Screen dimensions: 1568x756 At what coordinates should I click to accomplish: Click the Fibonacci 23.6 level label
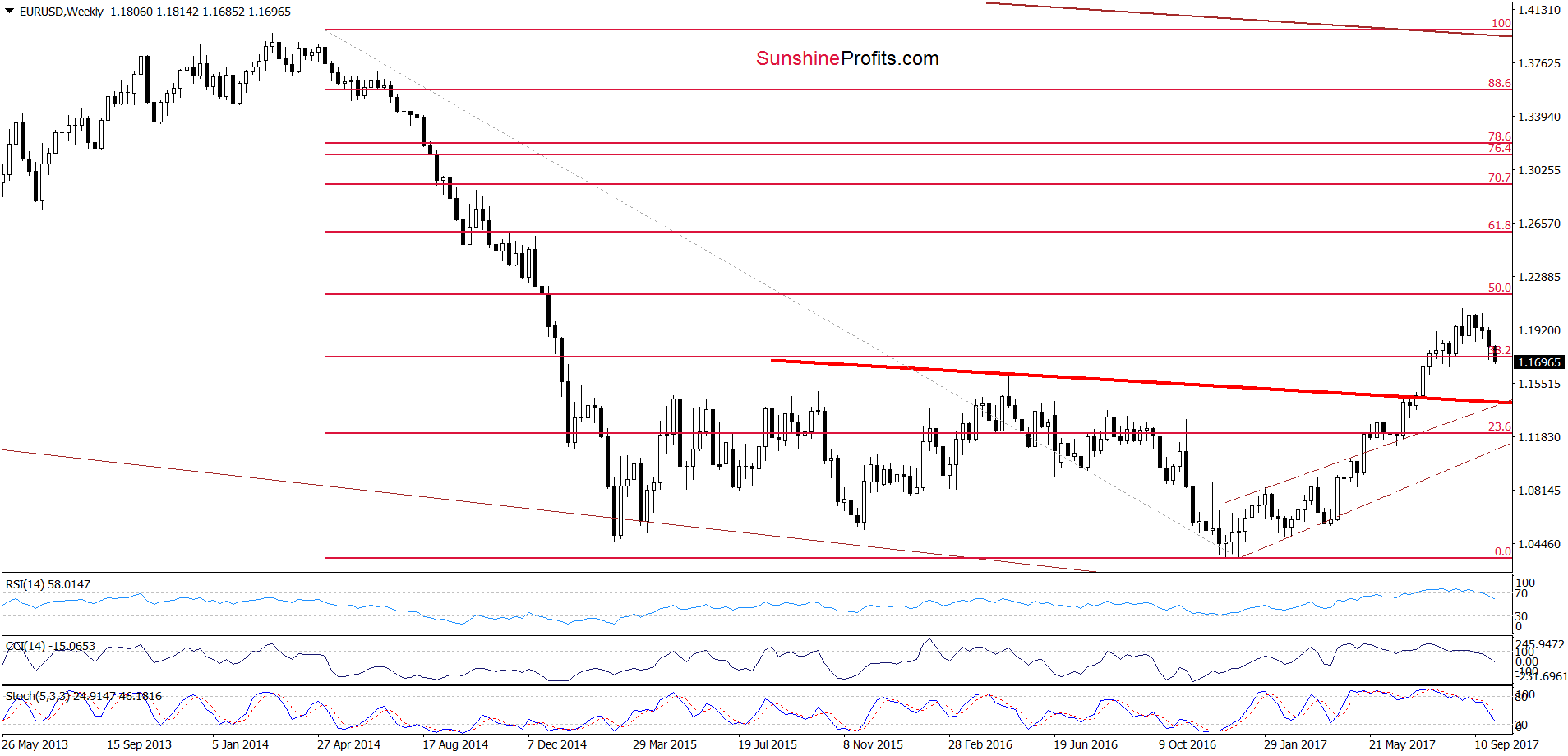1499,426
